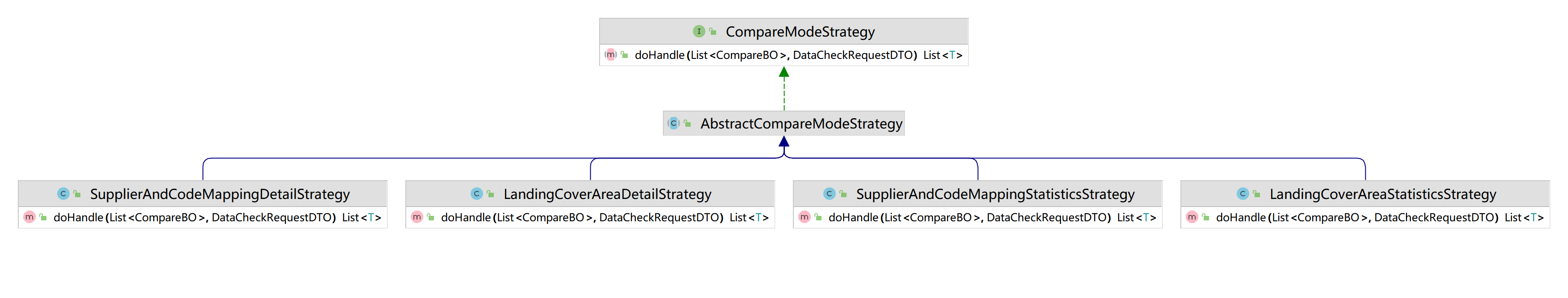Screen dimensions: 1568x298
Task: Click the visibility icon of CompareModeStrategy's doHandle method
Action: coord(625,55)
